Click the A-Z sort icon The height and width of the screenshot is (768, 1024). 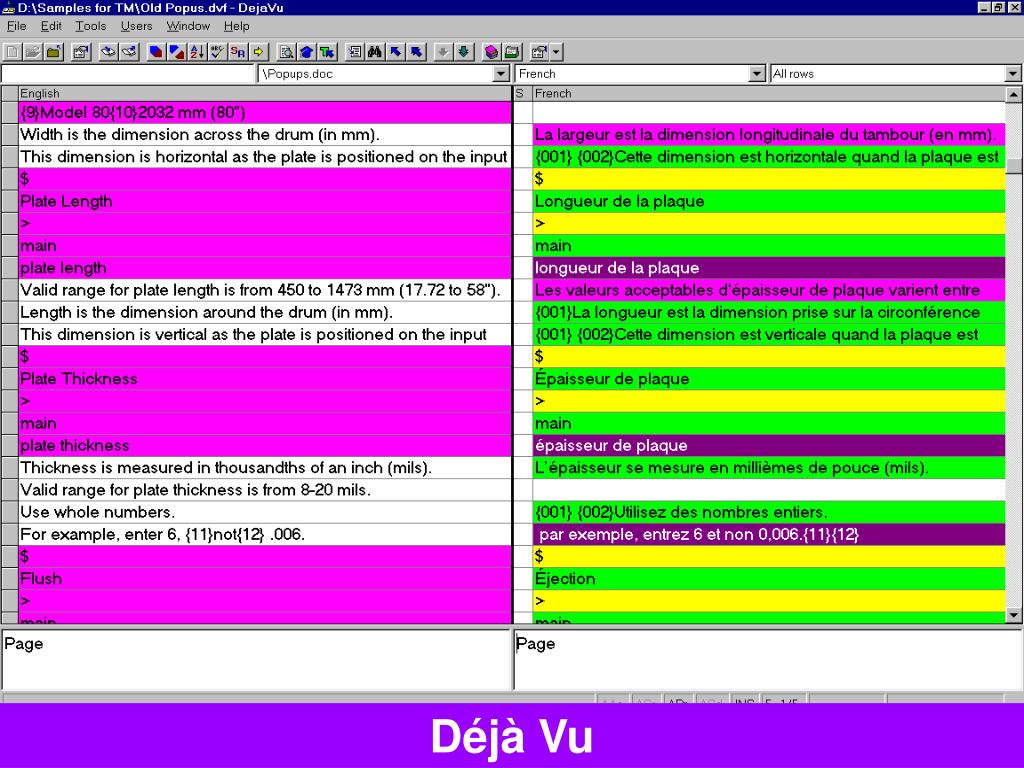click(197, 52)
